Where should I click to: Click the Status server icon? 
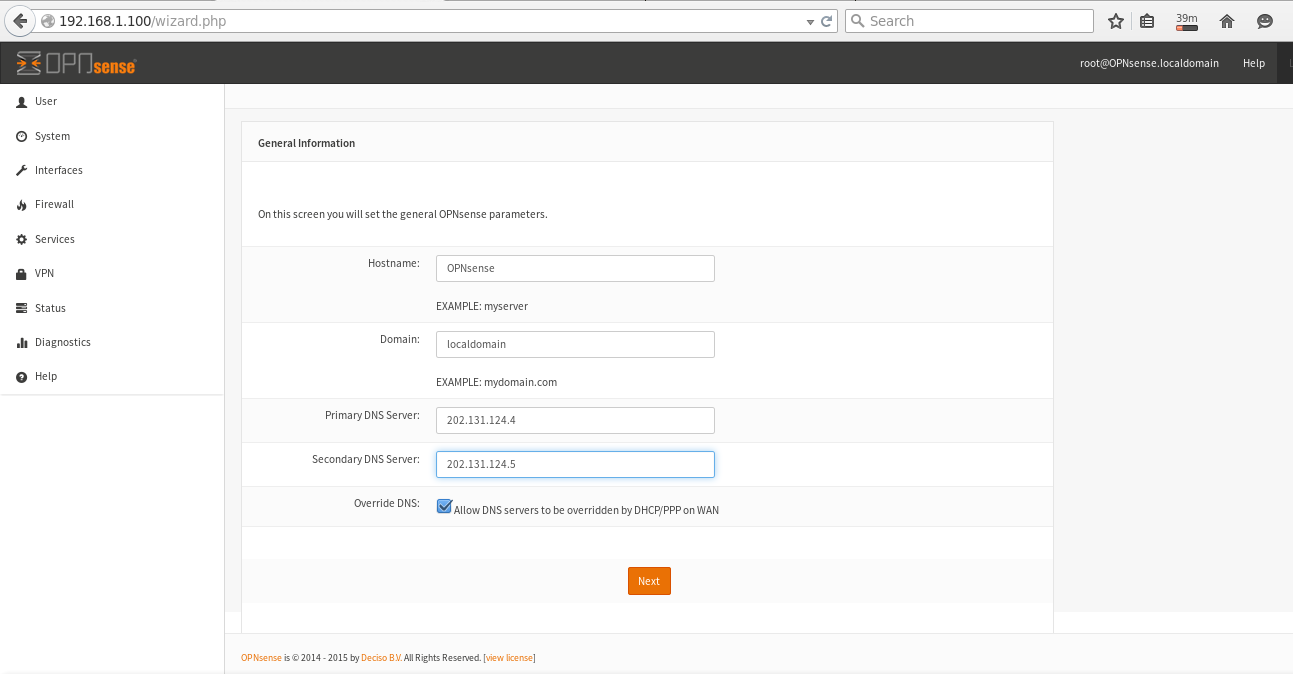point(21,308)
